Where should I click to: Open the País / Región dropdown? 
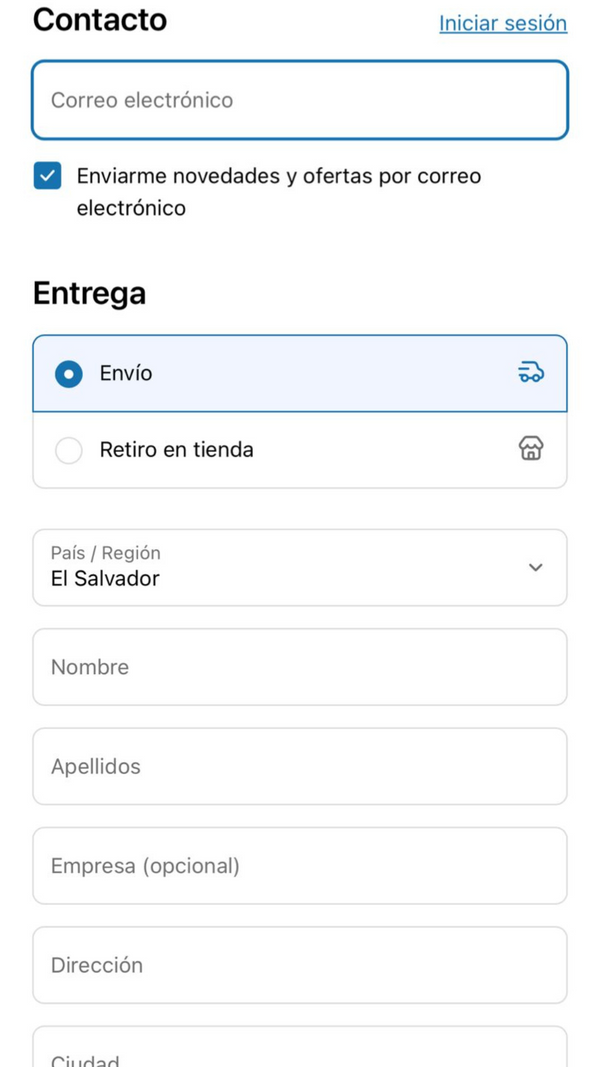[299, 567]
